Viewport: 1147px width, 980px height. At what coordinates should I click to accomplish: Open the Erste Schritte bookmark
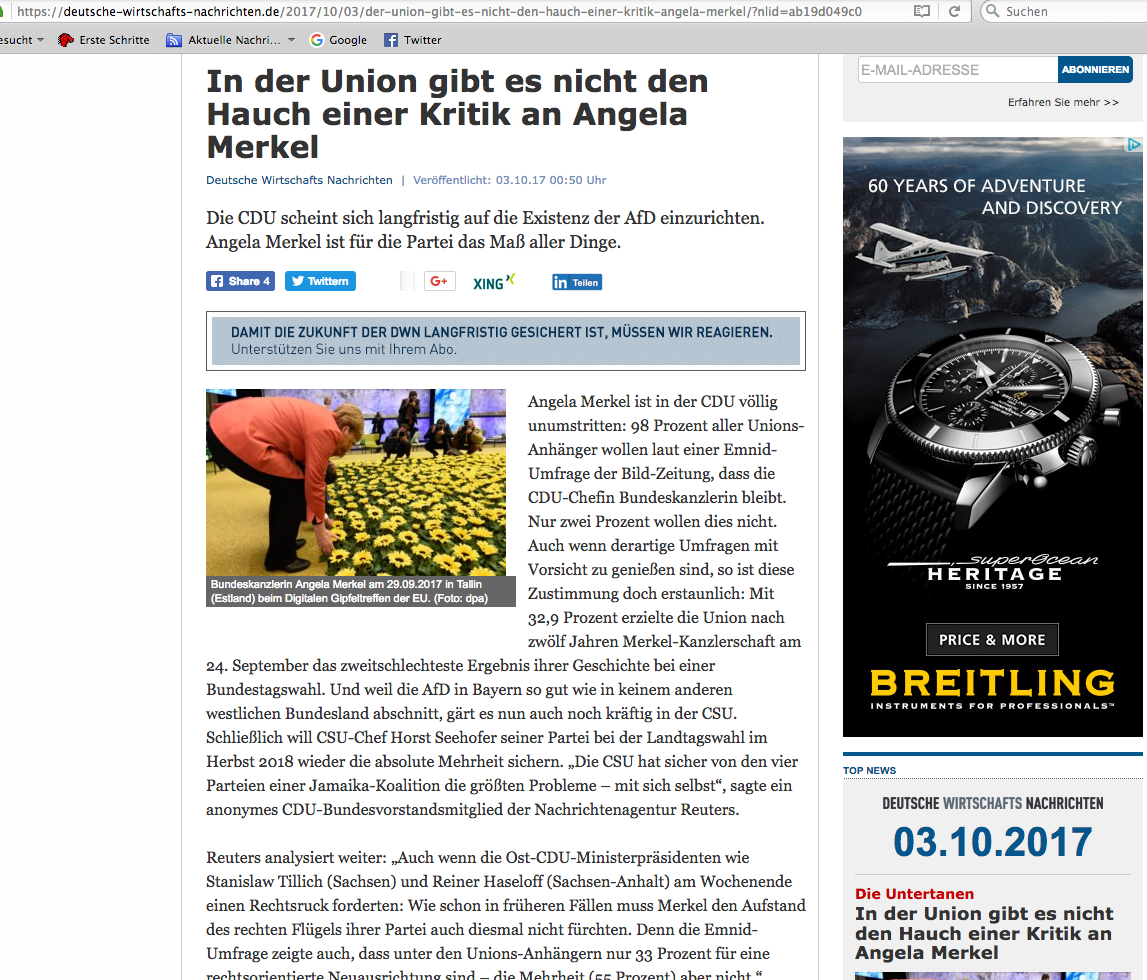click(x=103, y=40)
